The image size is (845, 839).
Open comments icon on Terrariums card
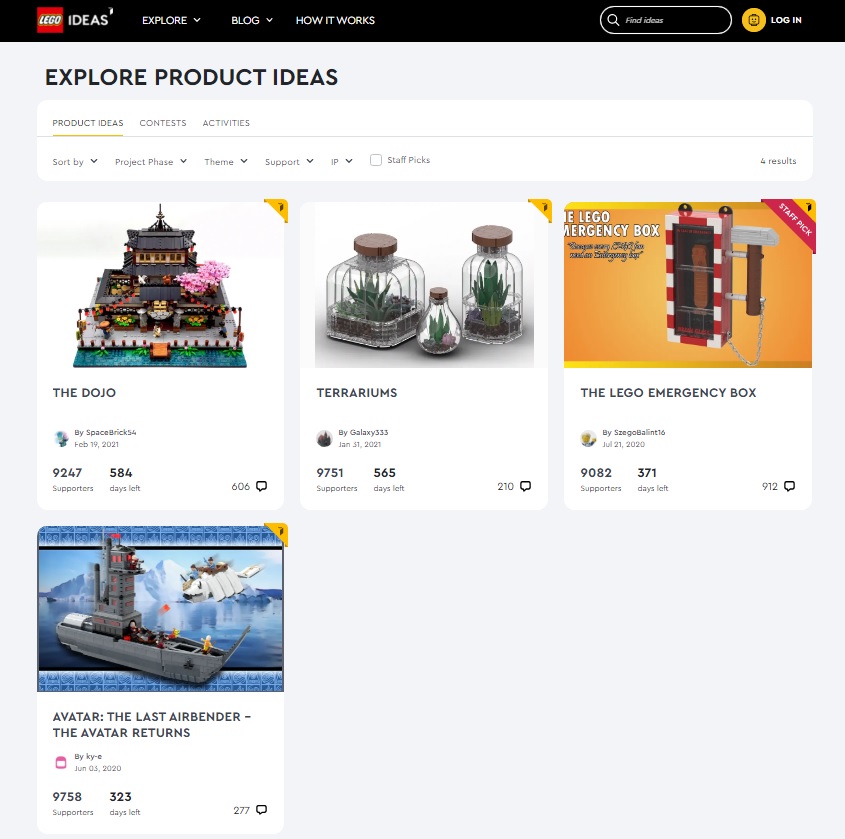[x=525, y=486]
